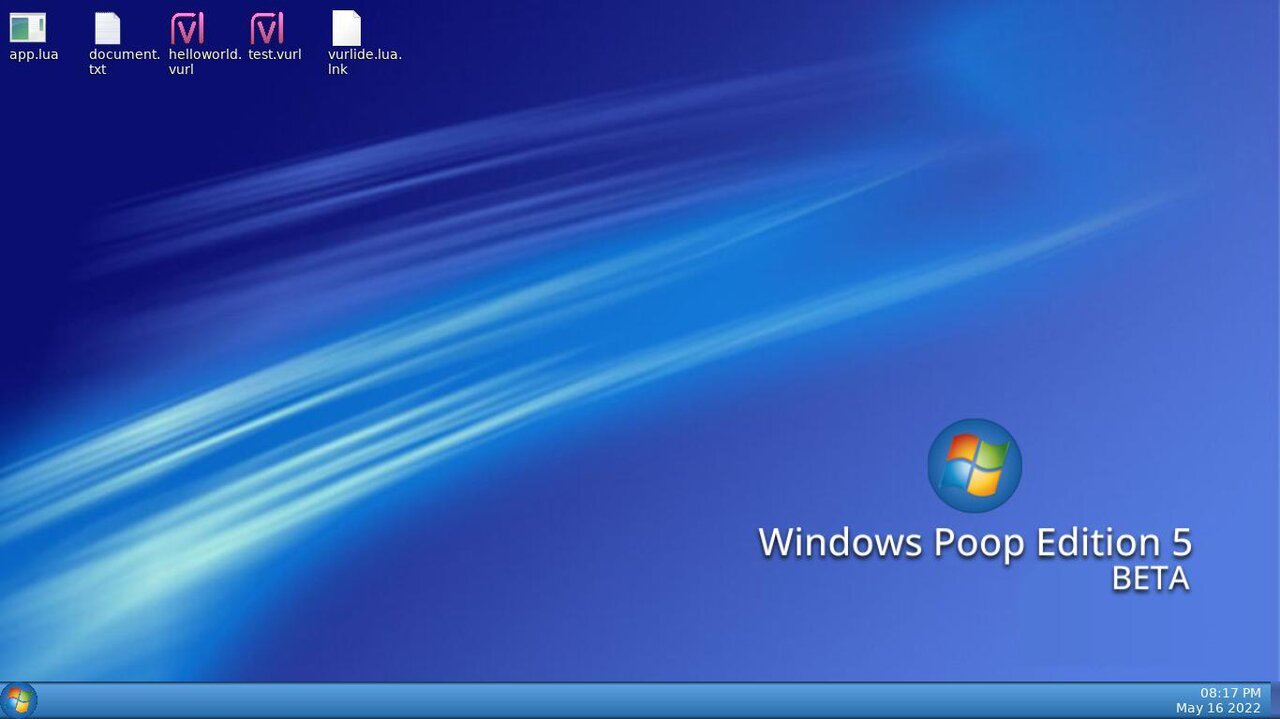Viewport: 1280px width, 719px height.
Task: Open the Start menu orb
Action: click(18, 700)
